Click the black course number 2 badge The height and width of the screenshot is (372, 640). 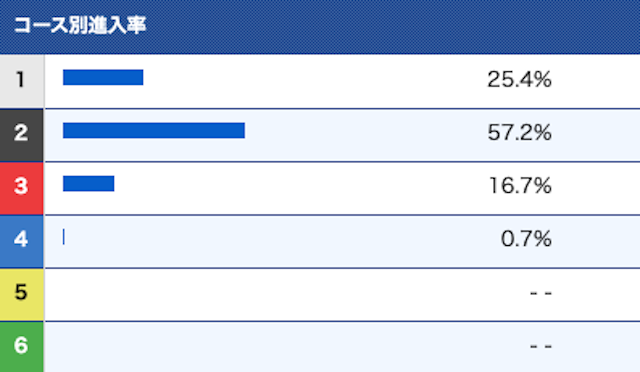coord(22,135)
